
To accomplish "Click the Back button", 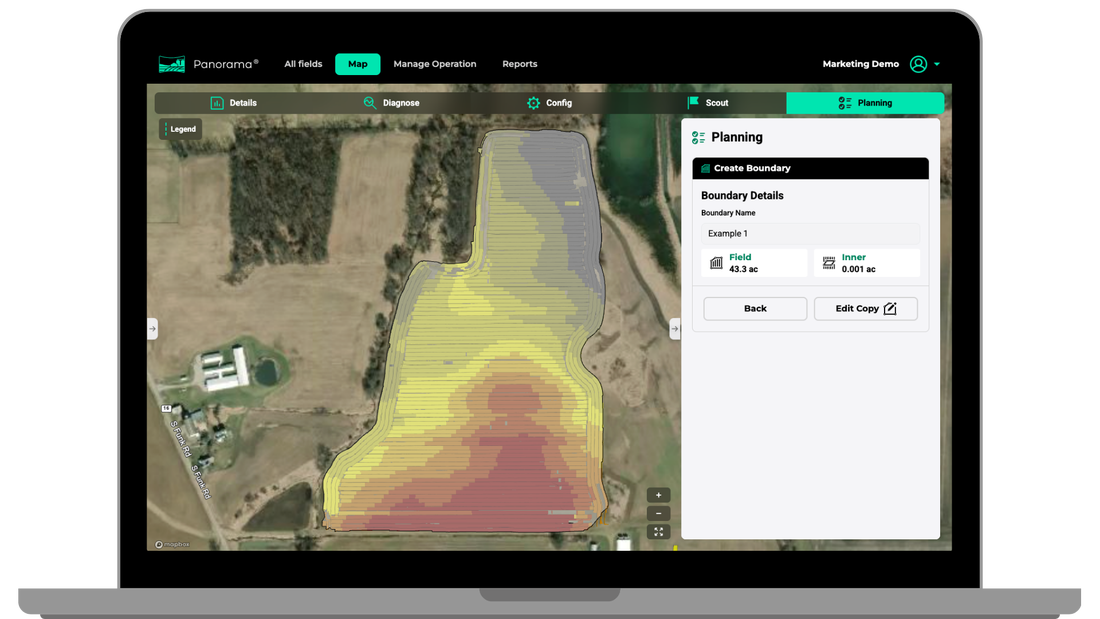I will click(755, 309).
